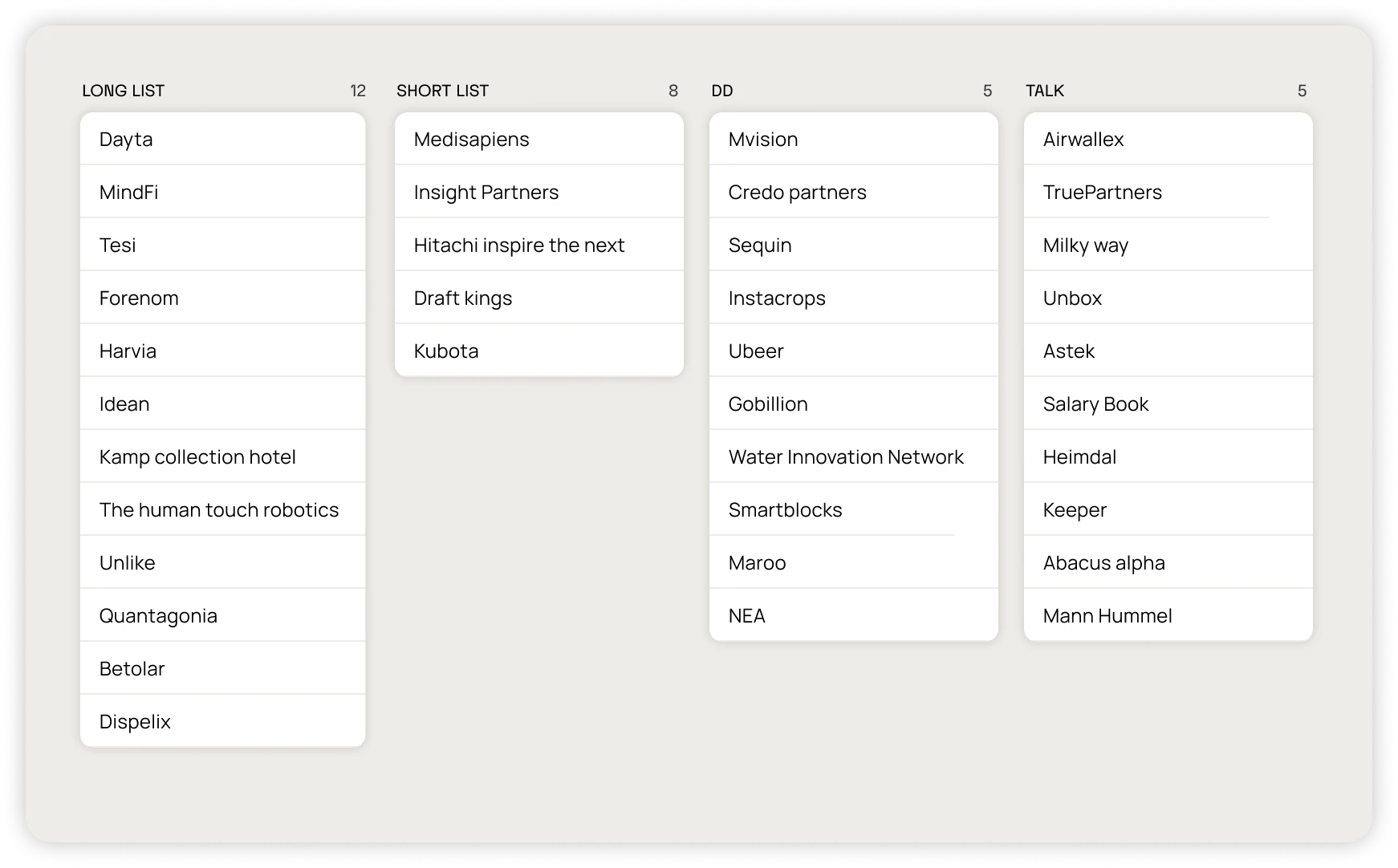The image size is (1398, 868).
Task: Click the Idean card
Action: click(x=222, y=404)
